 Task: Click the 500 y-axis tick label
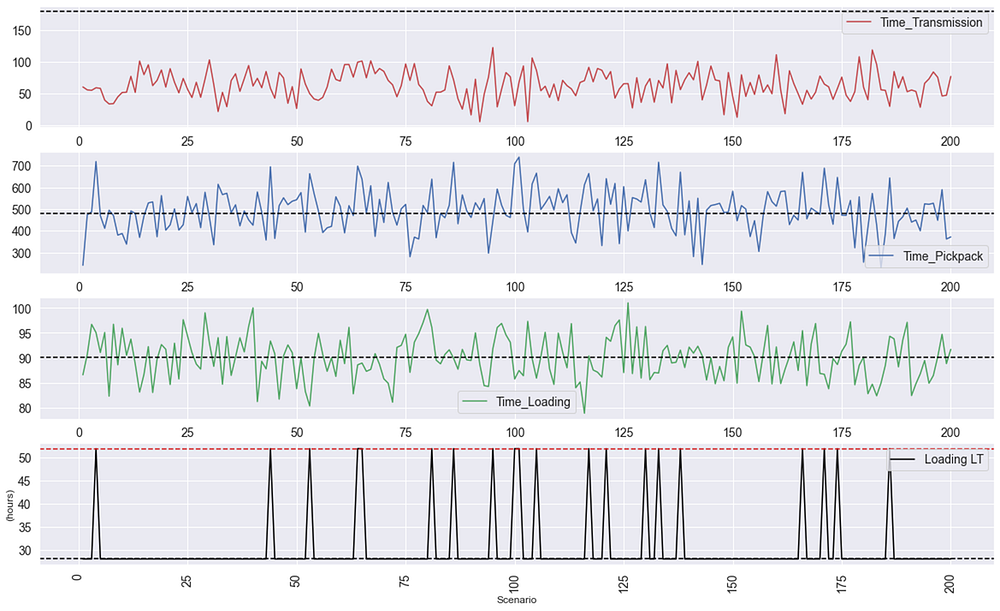(22, 210)
